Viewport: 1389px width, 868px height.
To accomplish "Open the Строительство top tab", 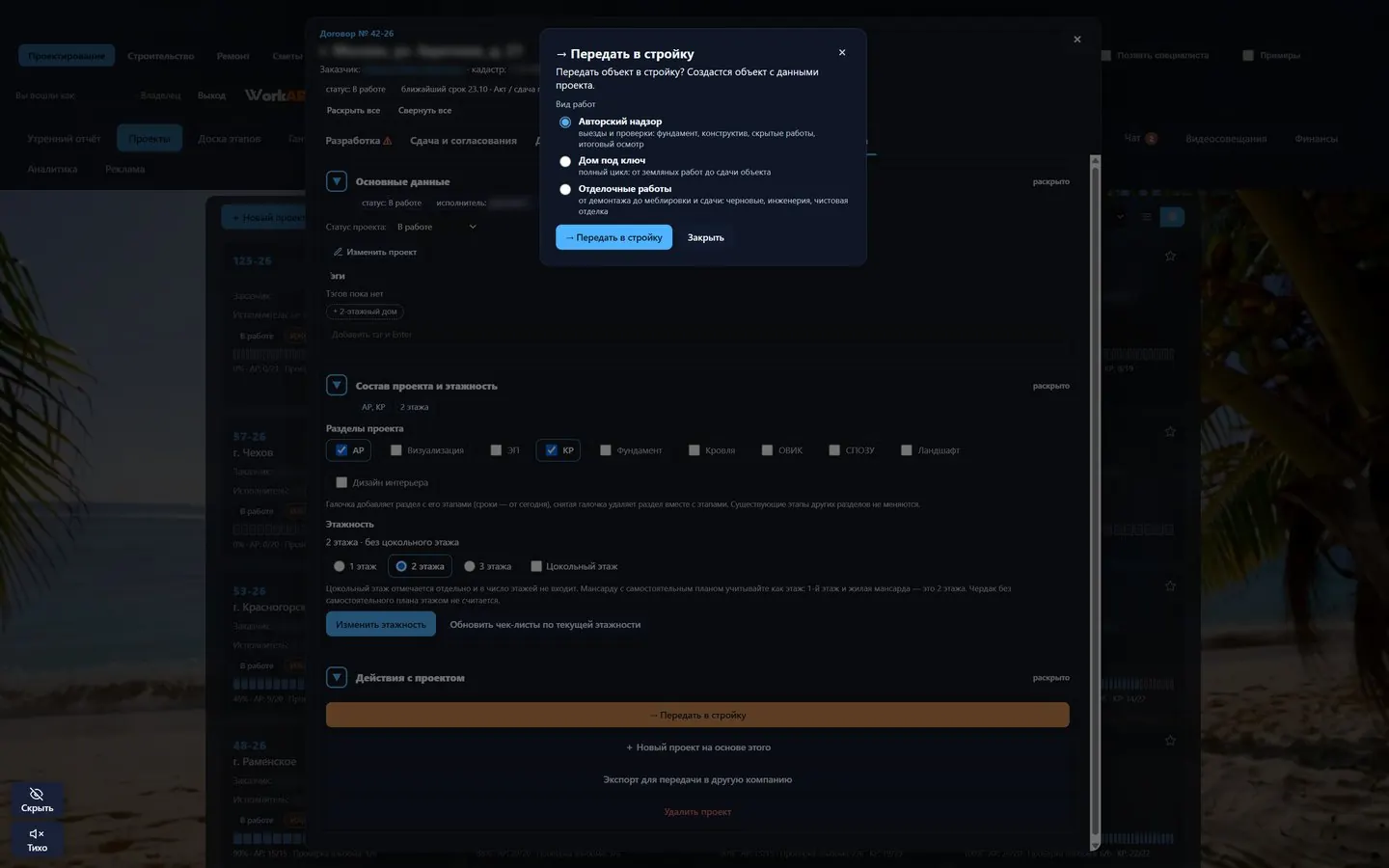I will (160, 56).
